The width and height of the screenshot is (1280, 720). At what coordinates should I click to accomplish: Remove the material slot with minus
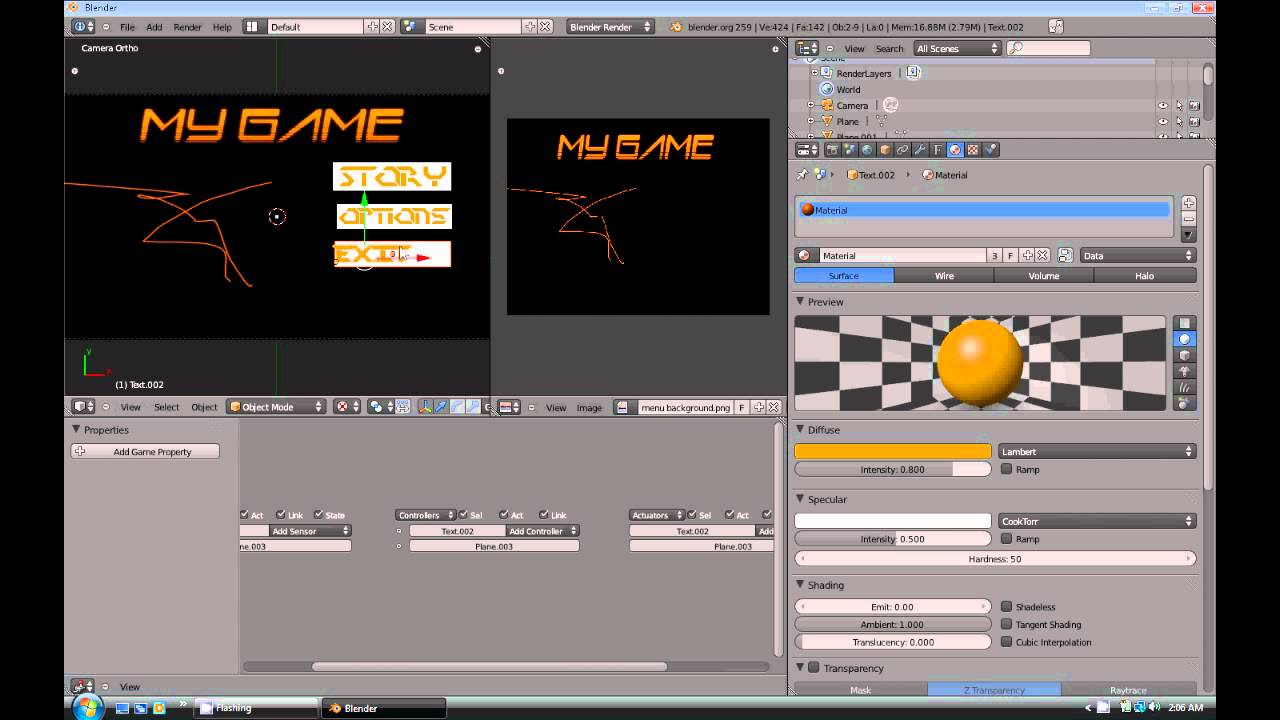click(x=1188, y=218)
